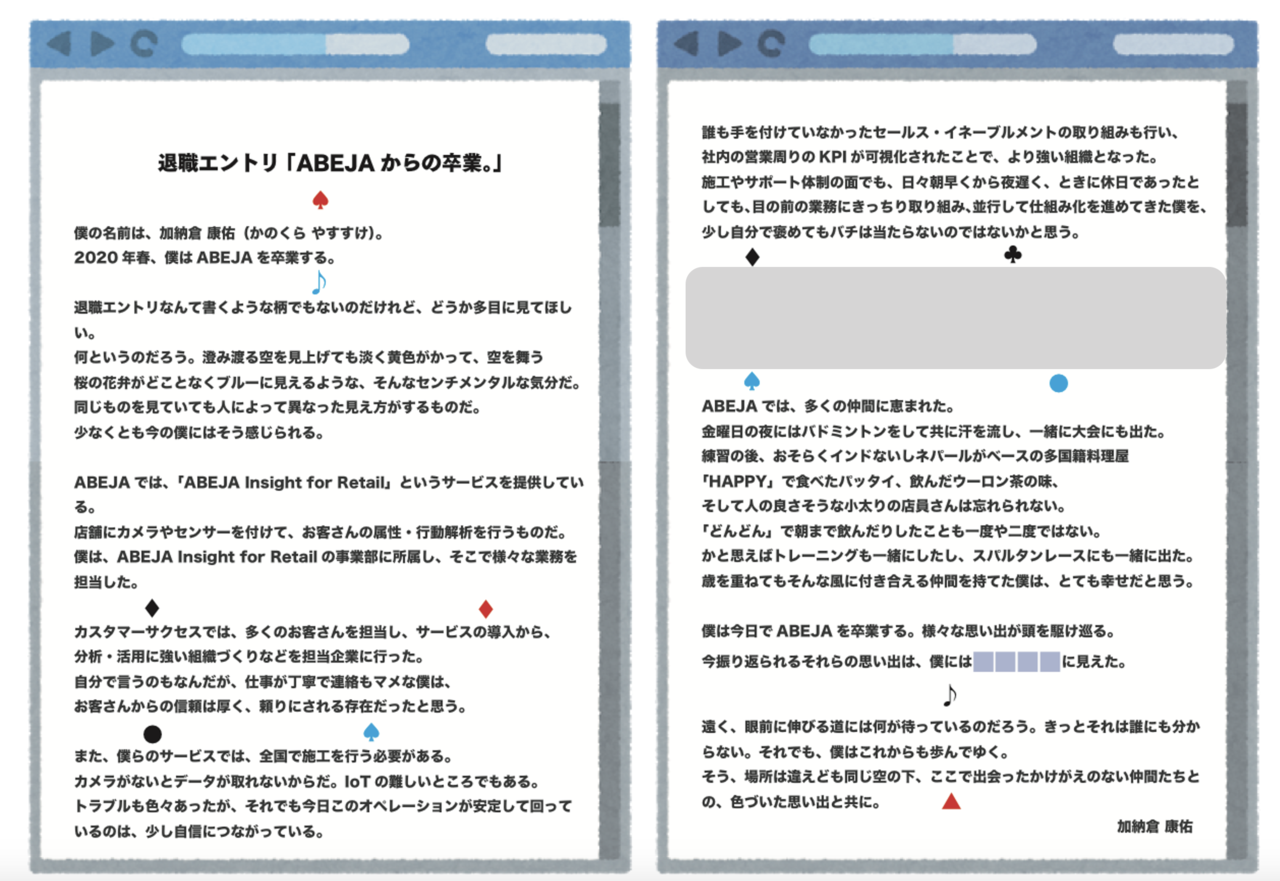Click the line starting 「どんどん」で朝まで飲んだり

pos(901,531)
